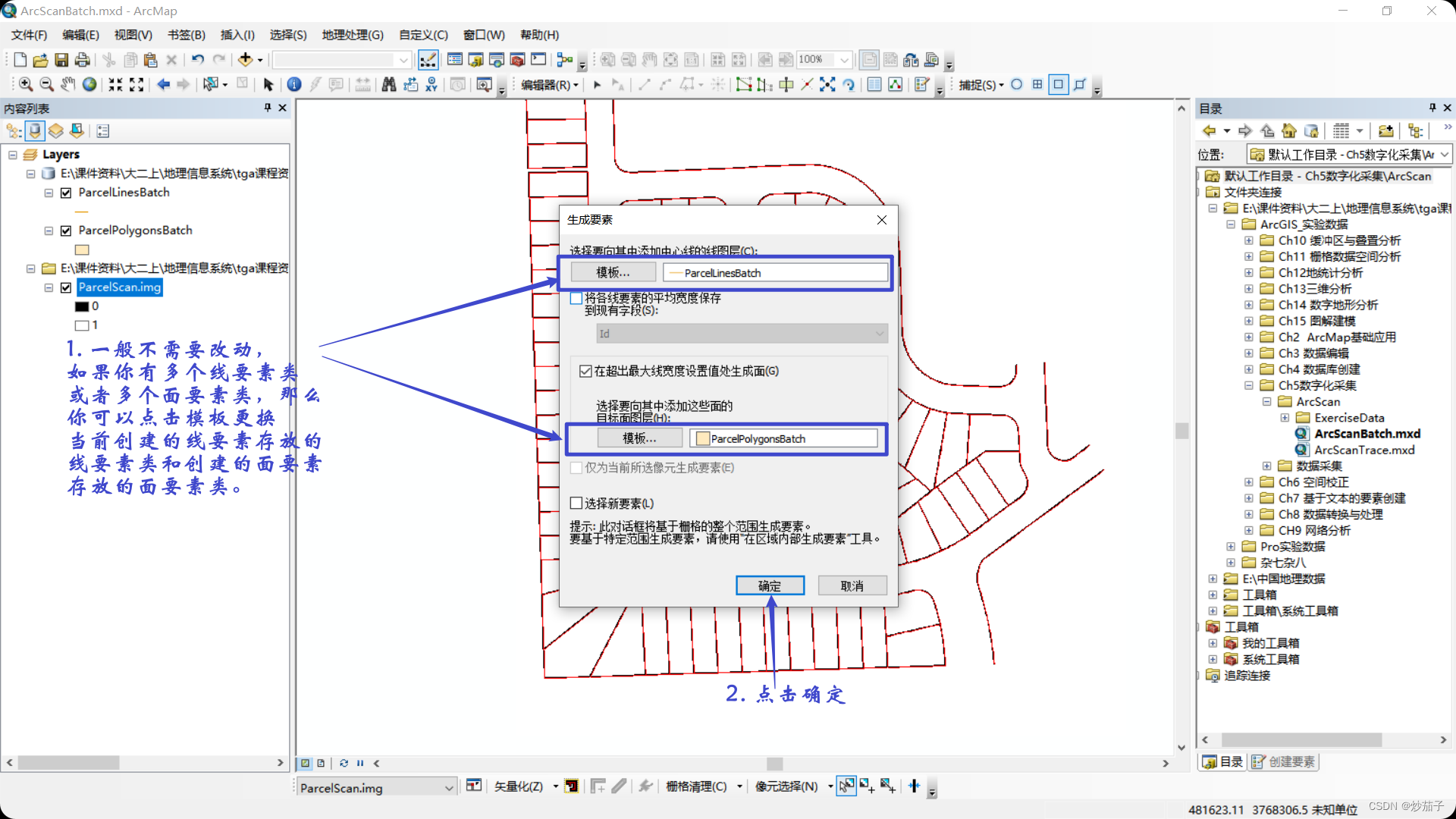Check the select new features checkbox
This screenshot has height=819, width=1456.
tap(576, 503)
